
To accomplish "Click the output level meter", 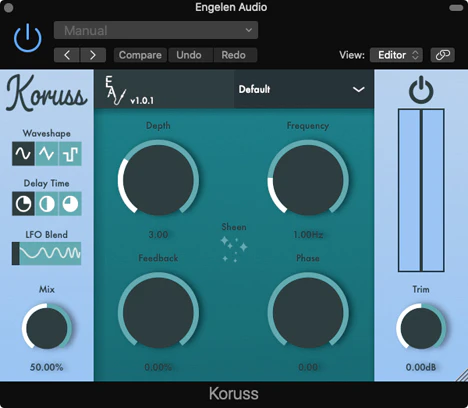I will click(421, 190).
